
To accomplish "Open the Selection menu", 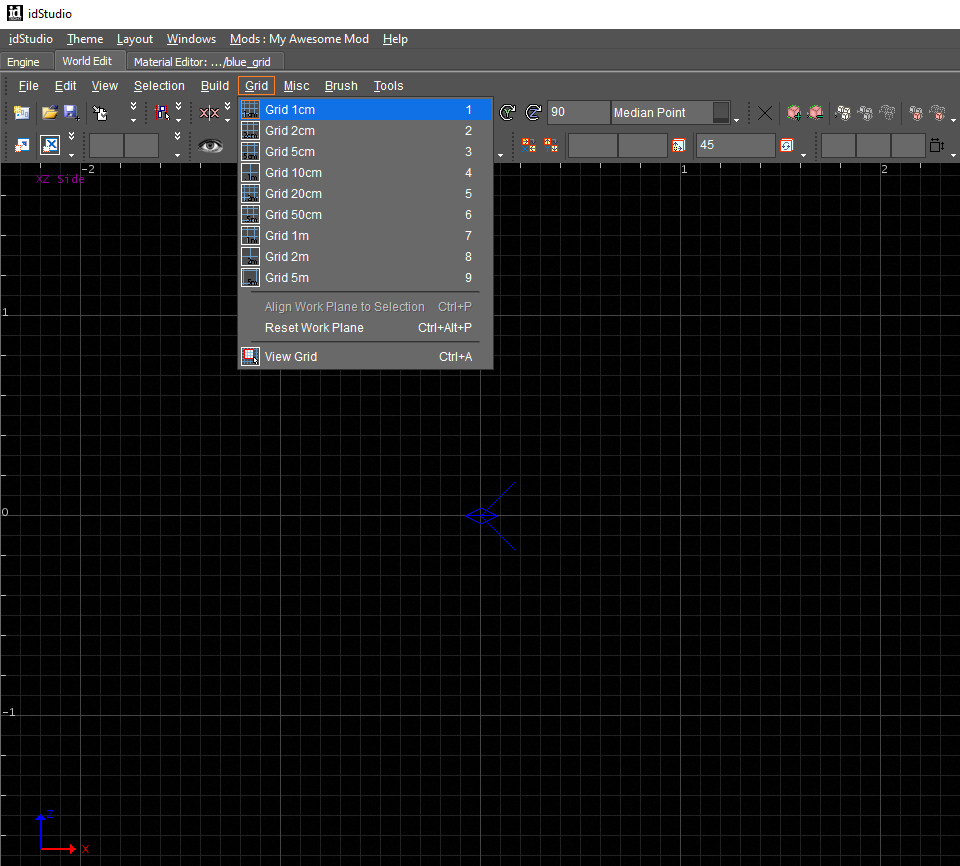I will pyautogui.click(x=159, y=86).
